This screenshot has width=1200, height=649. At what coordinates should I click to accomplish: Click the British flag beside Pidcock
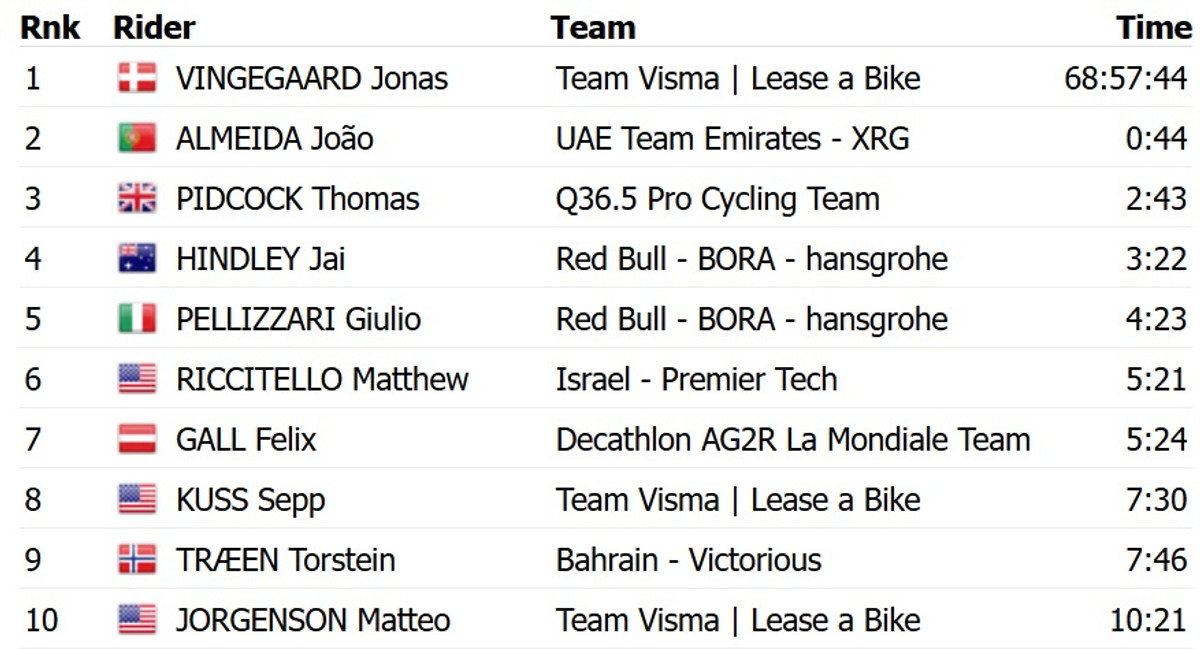pos(137,198)
